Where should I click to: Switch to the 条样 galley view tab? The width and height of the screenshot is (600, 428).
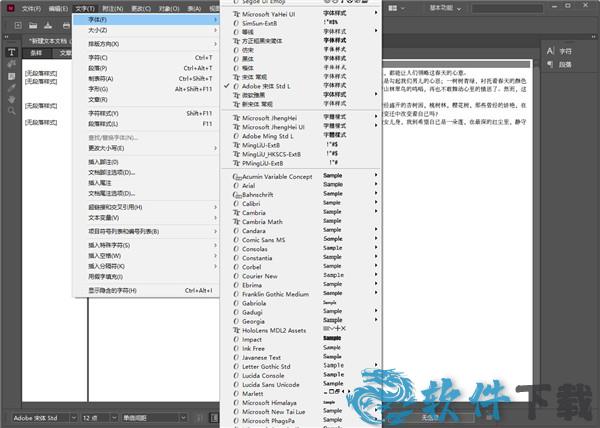(36, 53)
